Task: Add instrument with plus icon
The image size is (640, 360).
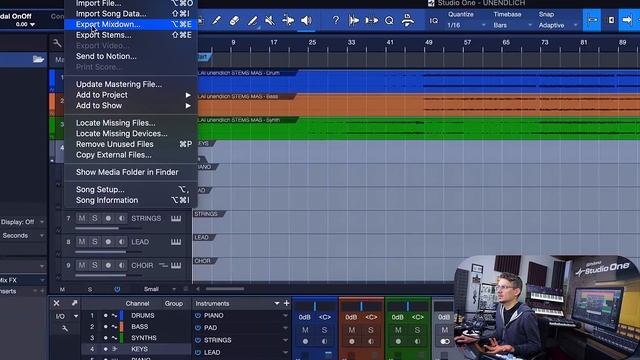Action: (287, 303)
